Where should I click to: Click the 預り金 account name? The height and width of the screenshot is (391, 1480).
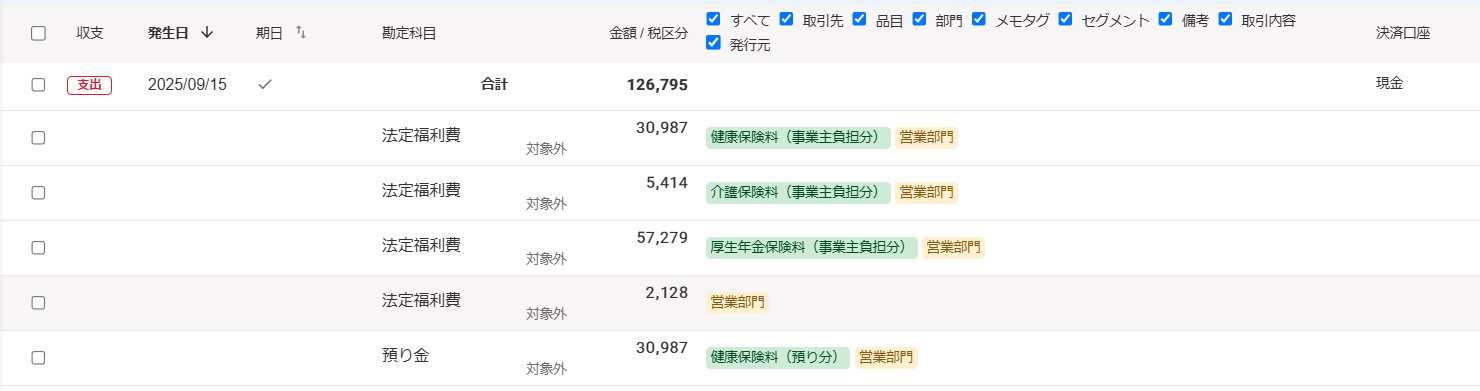[405, 355]
